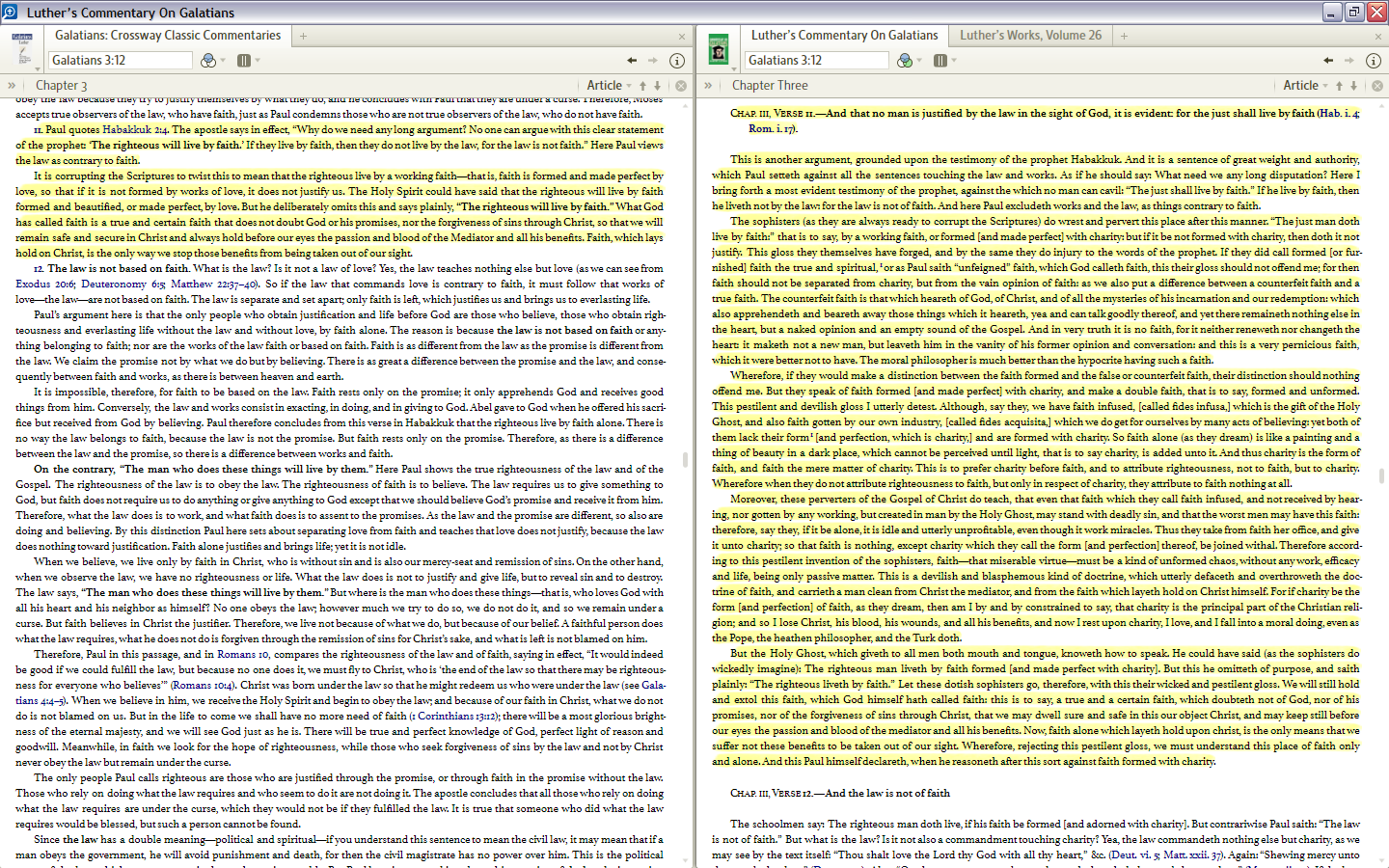Select the Galatians: Crossway Classic Commentaries tab
Screen dimensions: 1389x868
coord(168,36)
